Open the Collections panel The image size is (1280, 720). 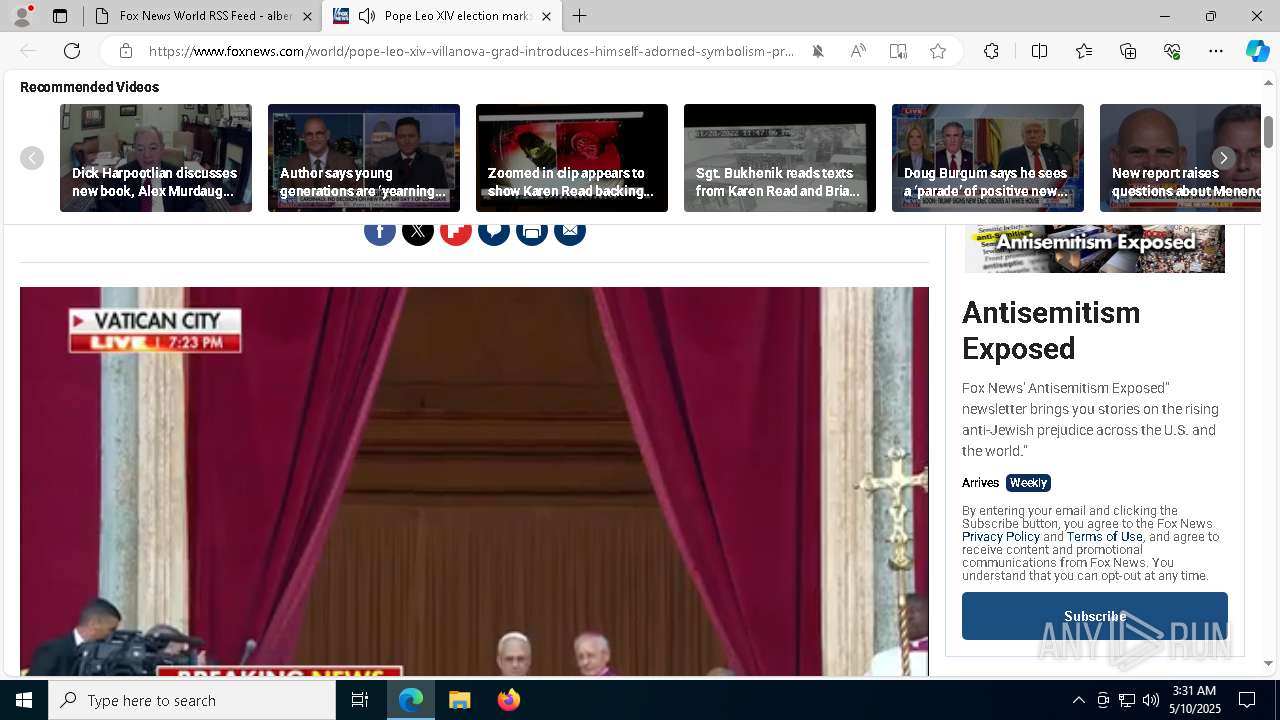pos(1128,51)
